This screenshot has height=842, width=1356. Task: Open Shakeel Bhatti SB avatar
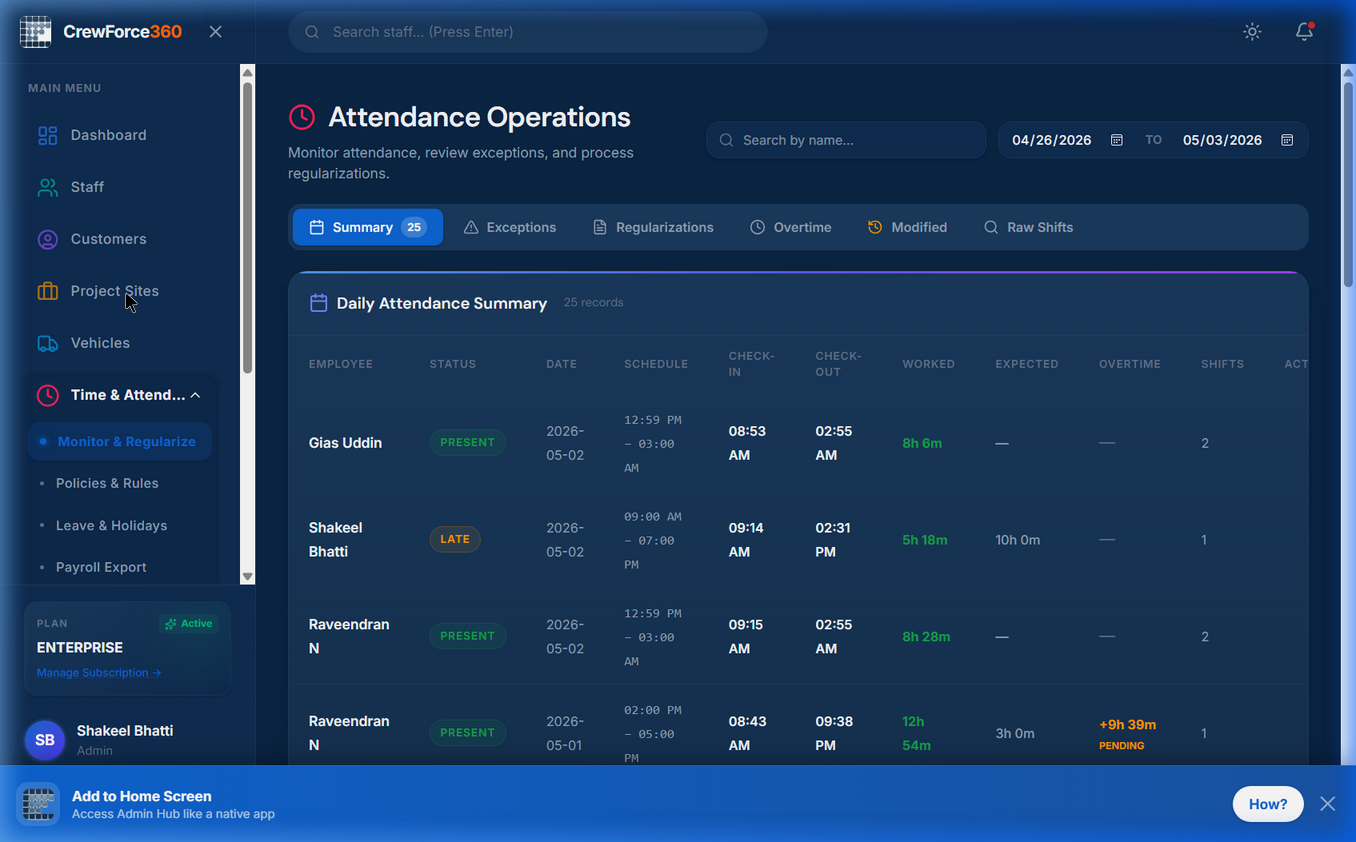(45, 740)
